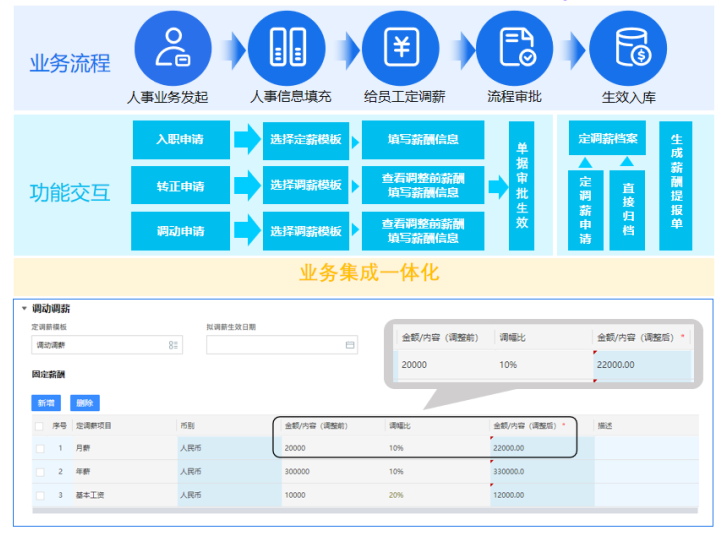Click the 人事业务发起 person icon
Viewport: 728px width, 536px height.
click(174, 48)
